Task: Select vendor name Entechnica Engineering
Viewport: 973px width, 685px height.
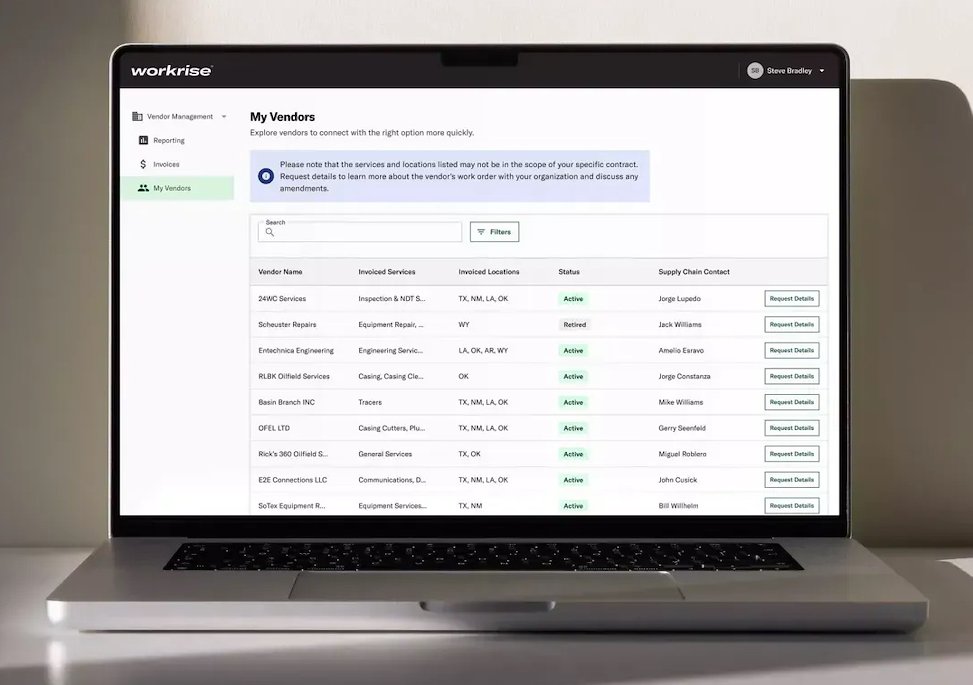Action: coord(296,351)
